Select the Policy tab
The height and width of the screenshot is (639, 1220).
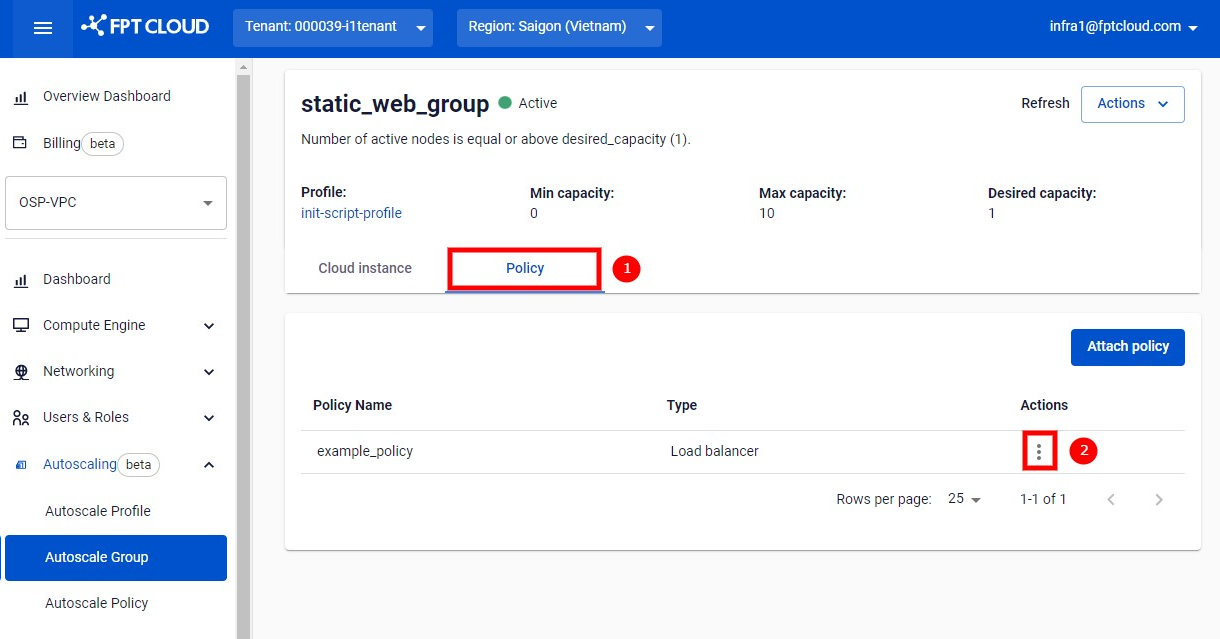click(525, 268)
